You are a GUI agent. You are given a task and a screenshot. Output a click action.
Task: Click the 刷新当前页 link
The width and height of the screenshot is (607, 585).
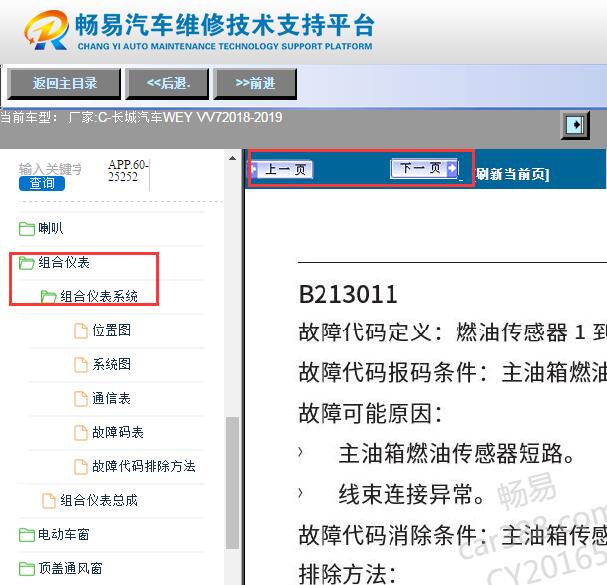pos(512,174)
